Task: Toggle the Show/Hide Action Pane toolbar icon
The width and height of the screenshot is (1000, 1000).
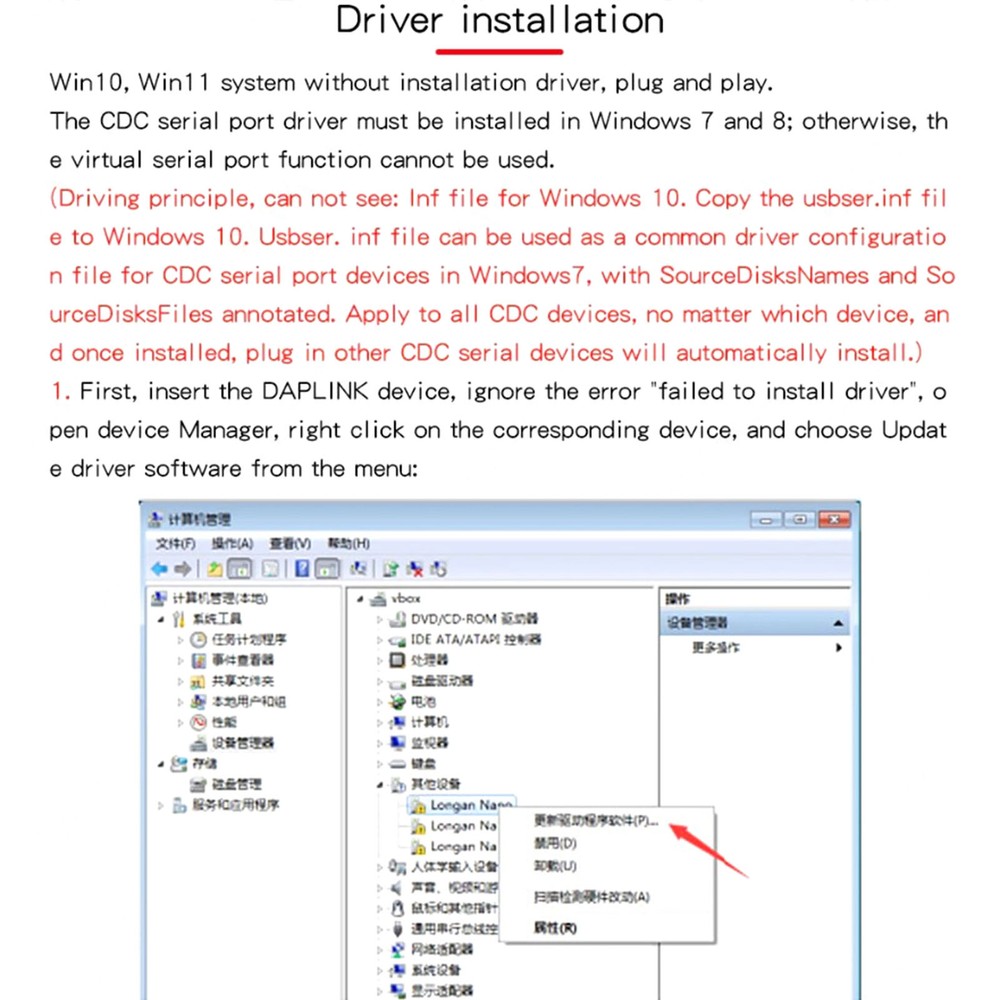Action: [327, 569]
